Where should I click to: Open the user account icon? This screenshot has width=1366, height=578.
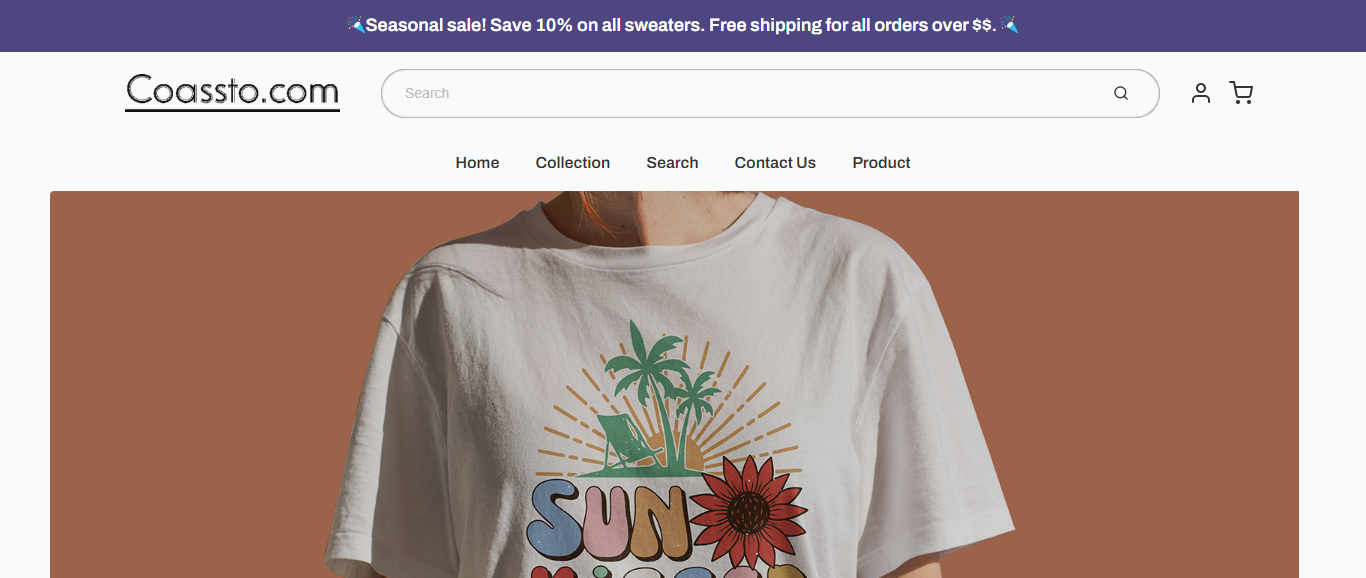[1201, 93]
